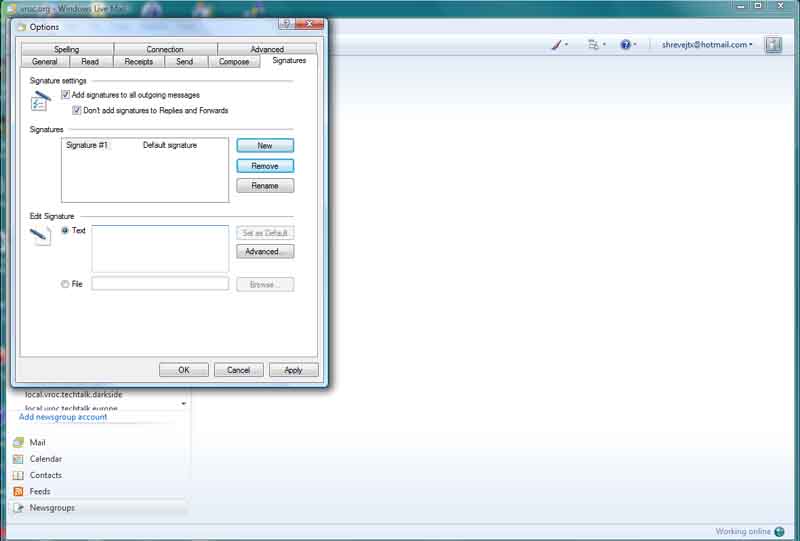800x541 pixels.
Task: Switch to the Compose tab
Action: [x=234, y=61]
